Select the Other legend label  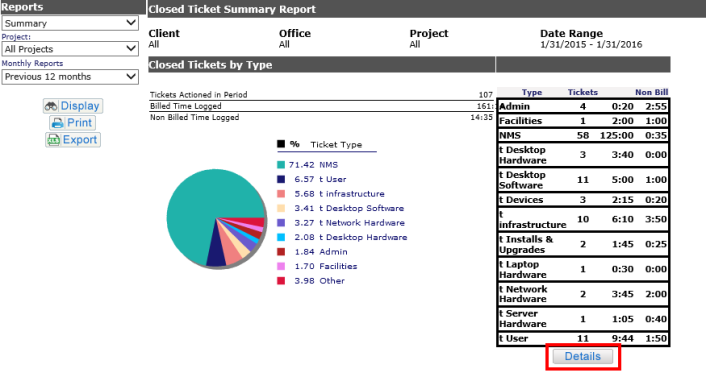pyautogui.click(x=332, y=281)
